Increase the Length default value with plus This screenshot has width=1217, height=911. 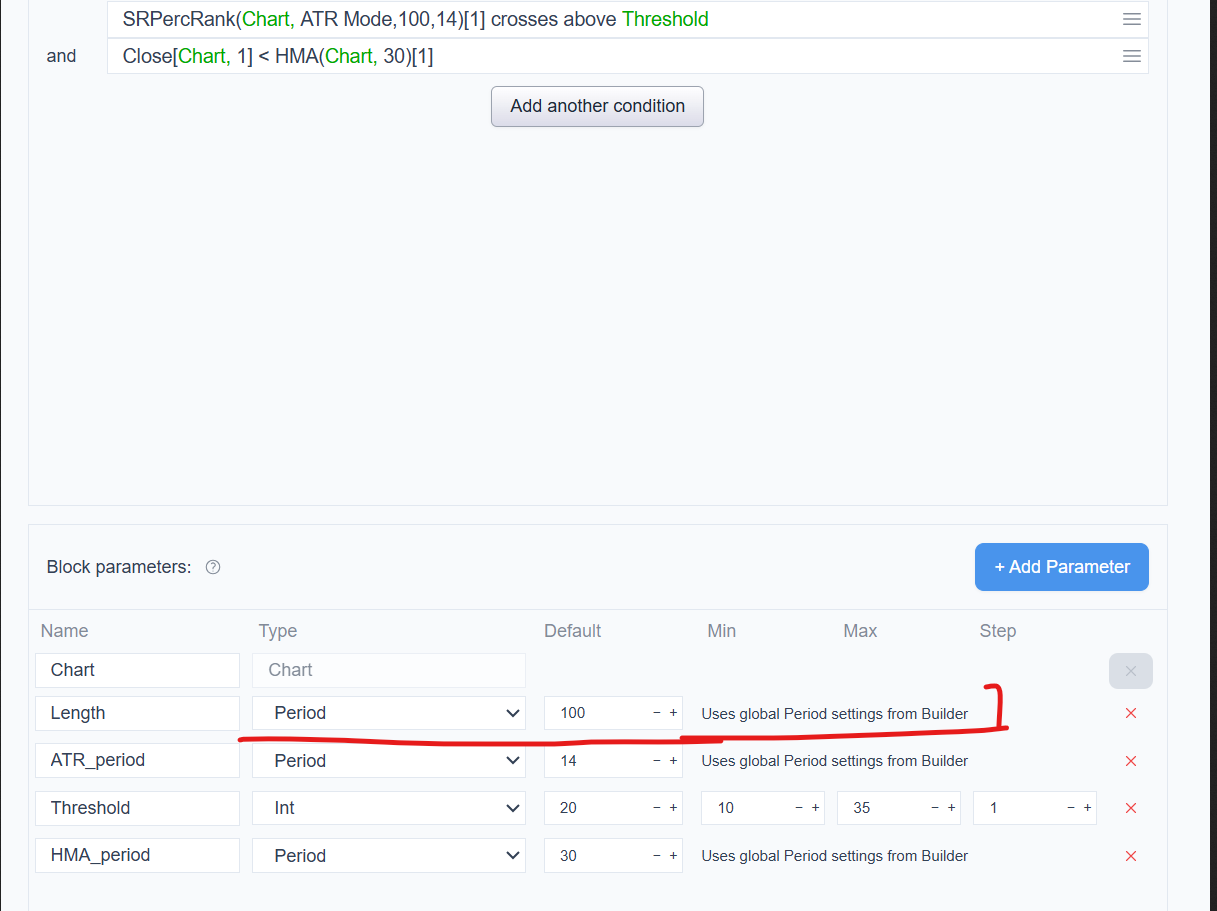click(x=673, y=713)
